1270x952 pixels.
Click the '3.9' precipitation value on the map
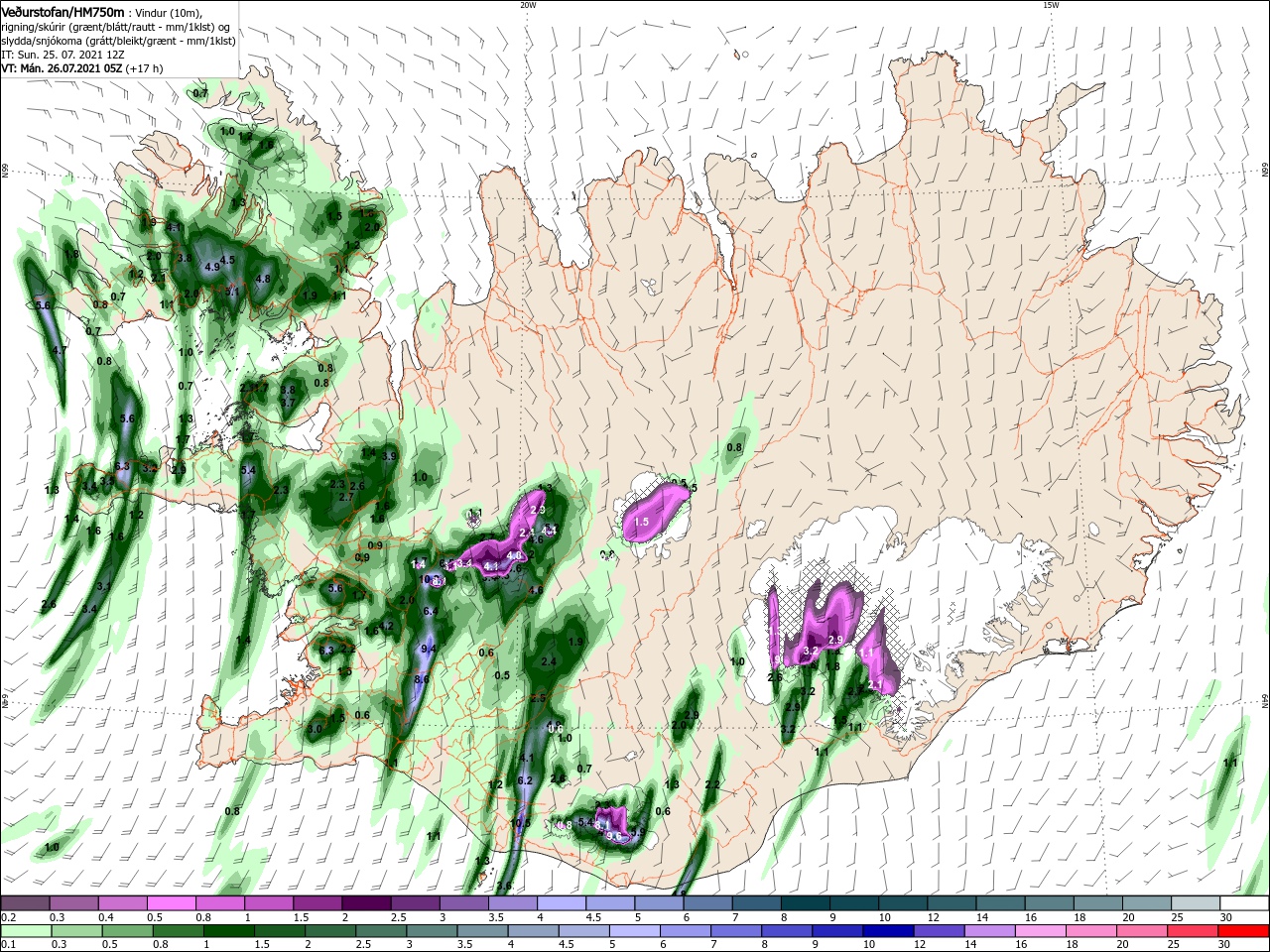pos(389,456)
